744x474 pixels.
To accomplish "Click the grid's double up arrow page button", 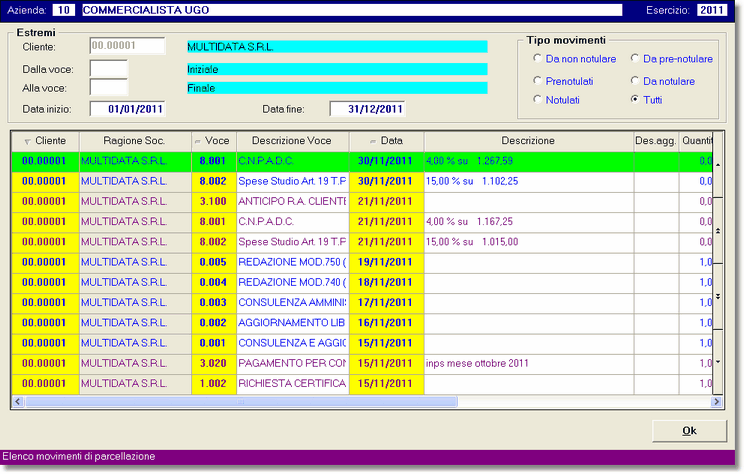I will coord(718,231).
